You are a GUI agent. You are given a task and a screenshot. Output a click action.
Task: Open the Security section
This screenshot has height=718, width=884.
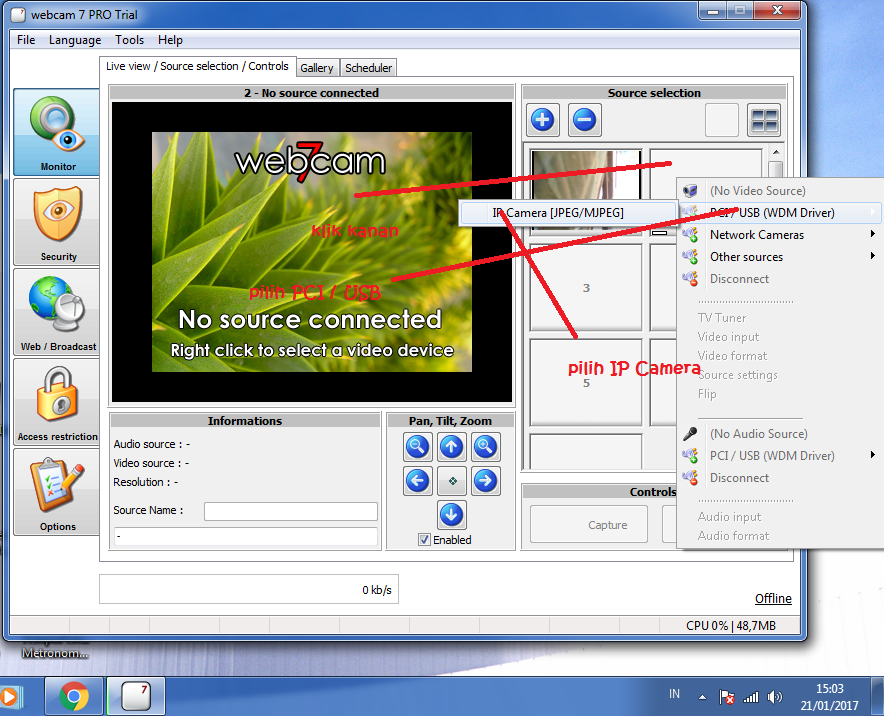[57, 222]
